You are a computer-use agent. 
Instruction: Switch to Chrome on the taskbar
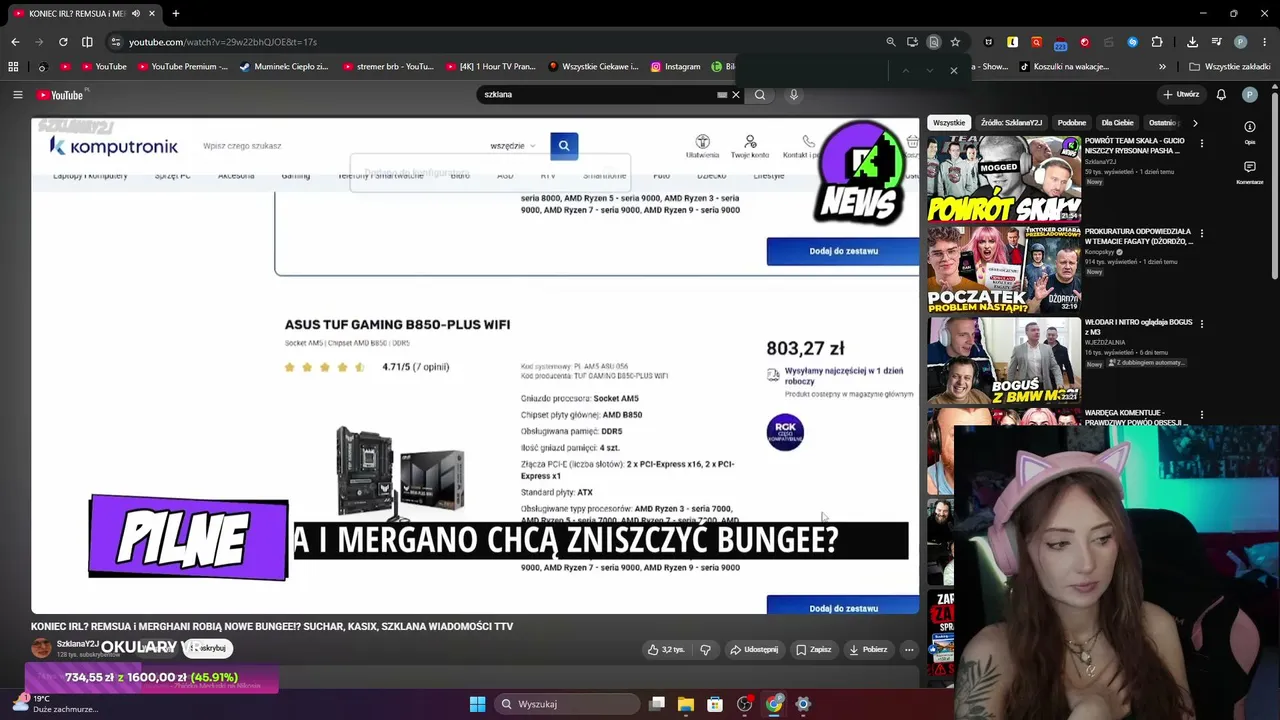click(773, 704)
